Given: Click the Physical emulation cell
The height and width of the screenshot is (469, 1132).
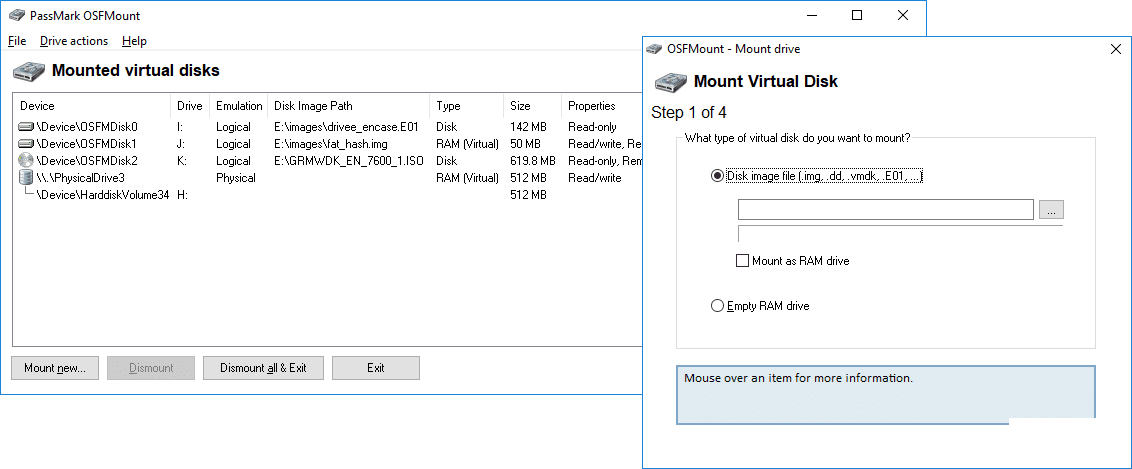Looking at the screenshot, I should tap(235, 177).
